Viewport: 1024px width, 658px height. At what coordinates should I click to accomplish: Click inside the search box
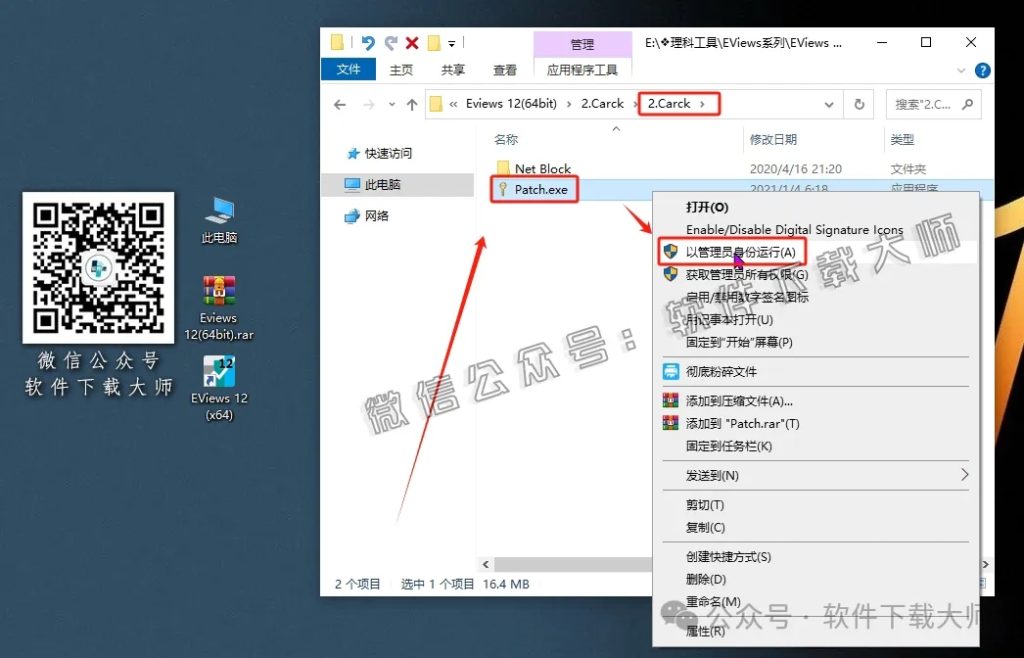[930, 103]
